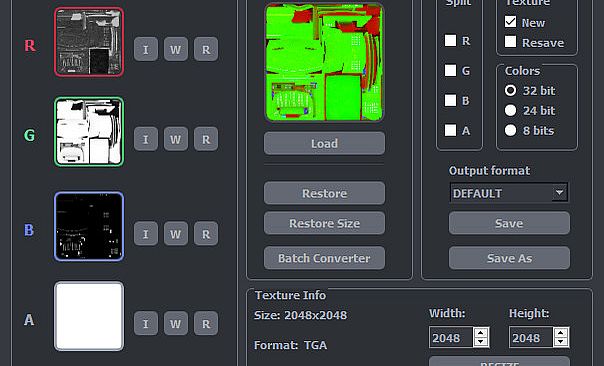Click the combined green texture preview
Image resolution: width=604 pixels, height=366 pixels.
point(324,62)
